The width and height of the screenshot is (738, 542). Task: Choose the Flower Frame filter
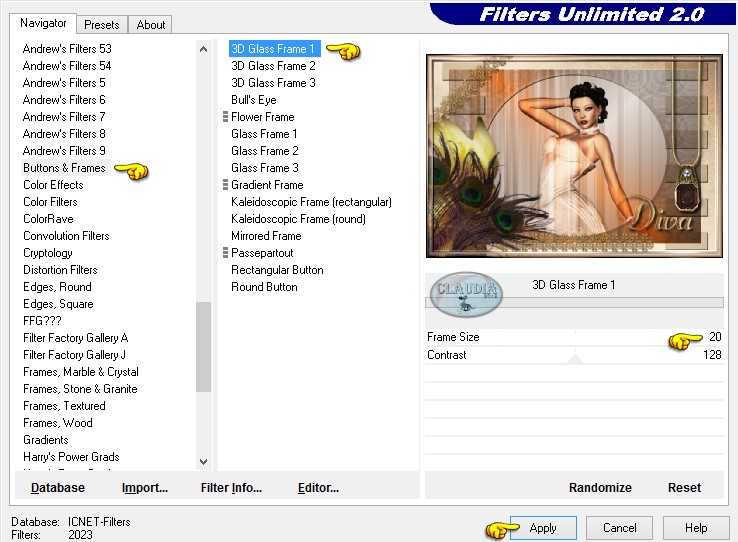tap(263, 117)
